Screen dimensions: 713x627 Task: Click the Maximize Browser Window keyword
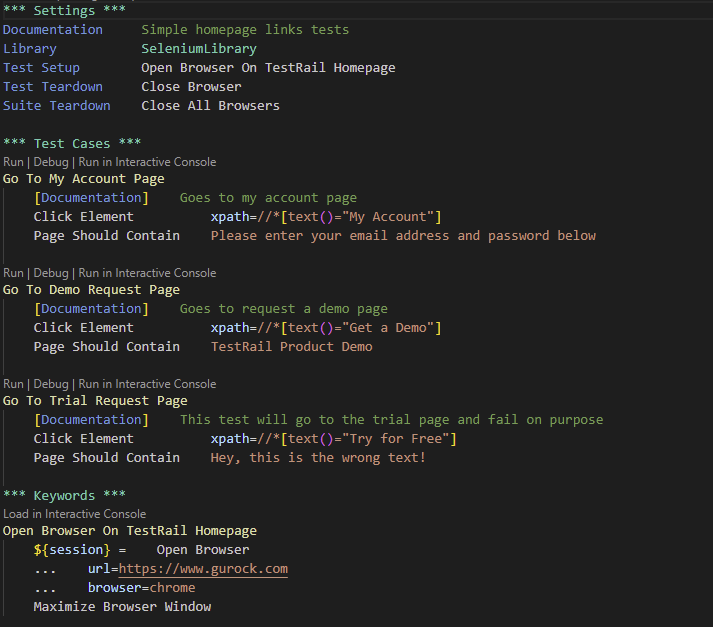[x=122, y=606]
